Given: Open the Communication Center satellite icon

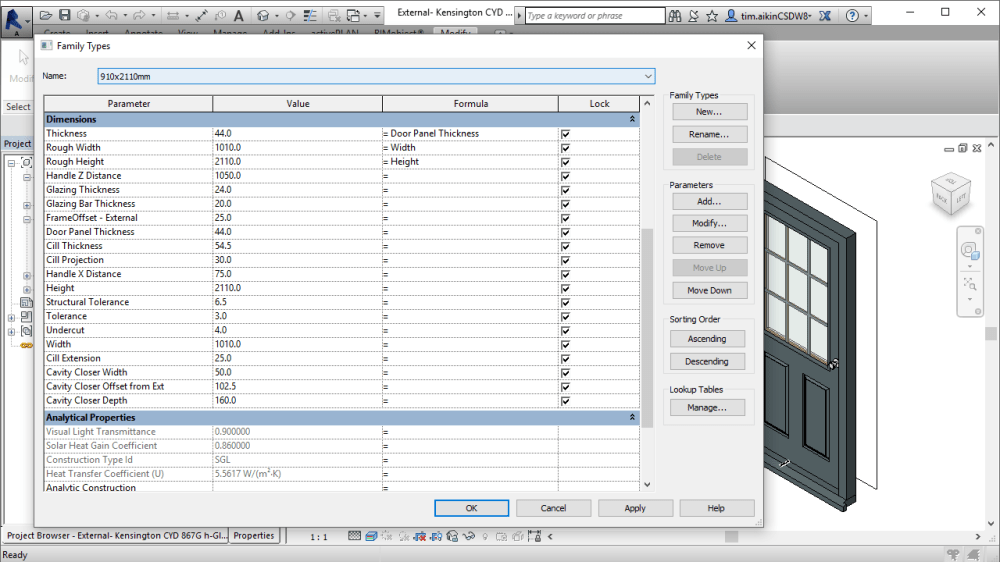Looking at the screenshot, I should tap(693, 15).
